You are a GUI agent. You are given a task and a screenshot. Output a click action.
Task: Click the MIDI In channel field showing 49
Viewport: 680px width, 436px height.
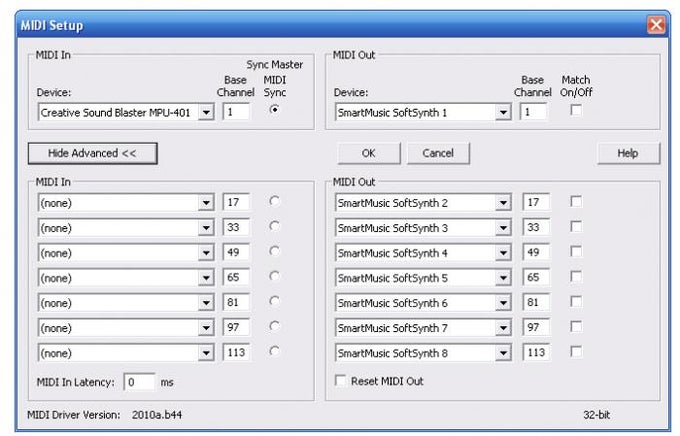236,252
